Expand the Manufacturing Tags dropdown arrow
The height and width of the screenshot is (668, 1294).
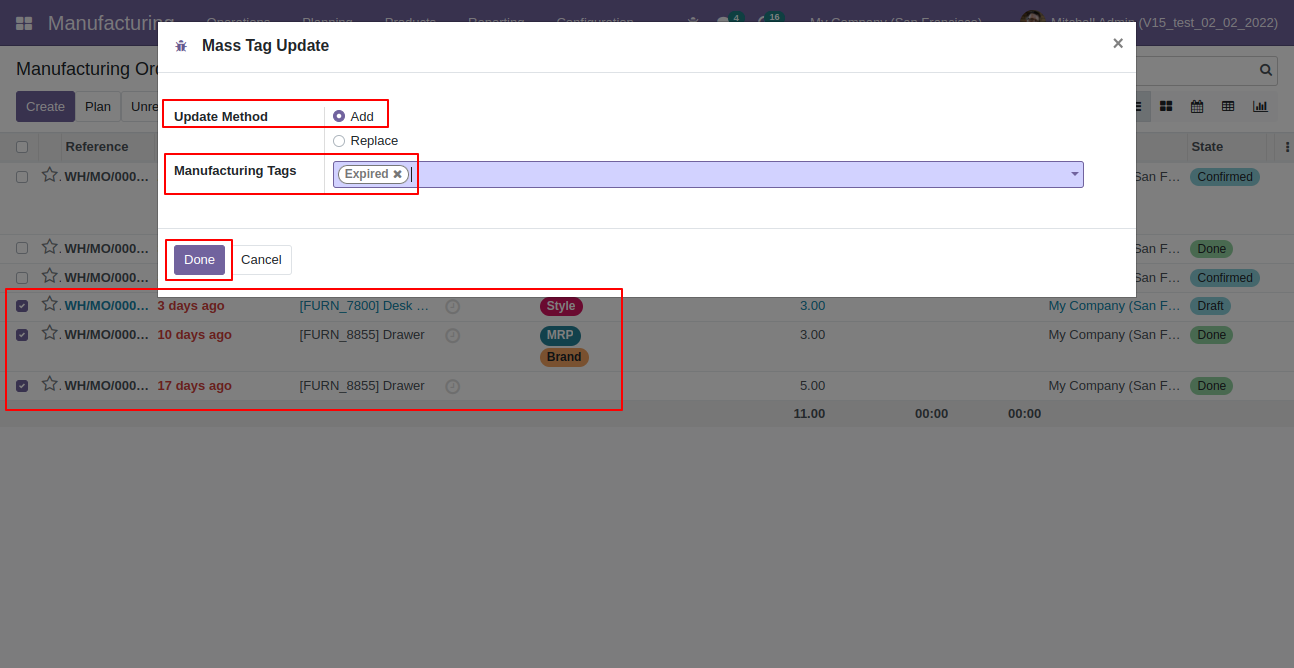[1075, 174]
